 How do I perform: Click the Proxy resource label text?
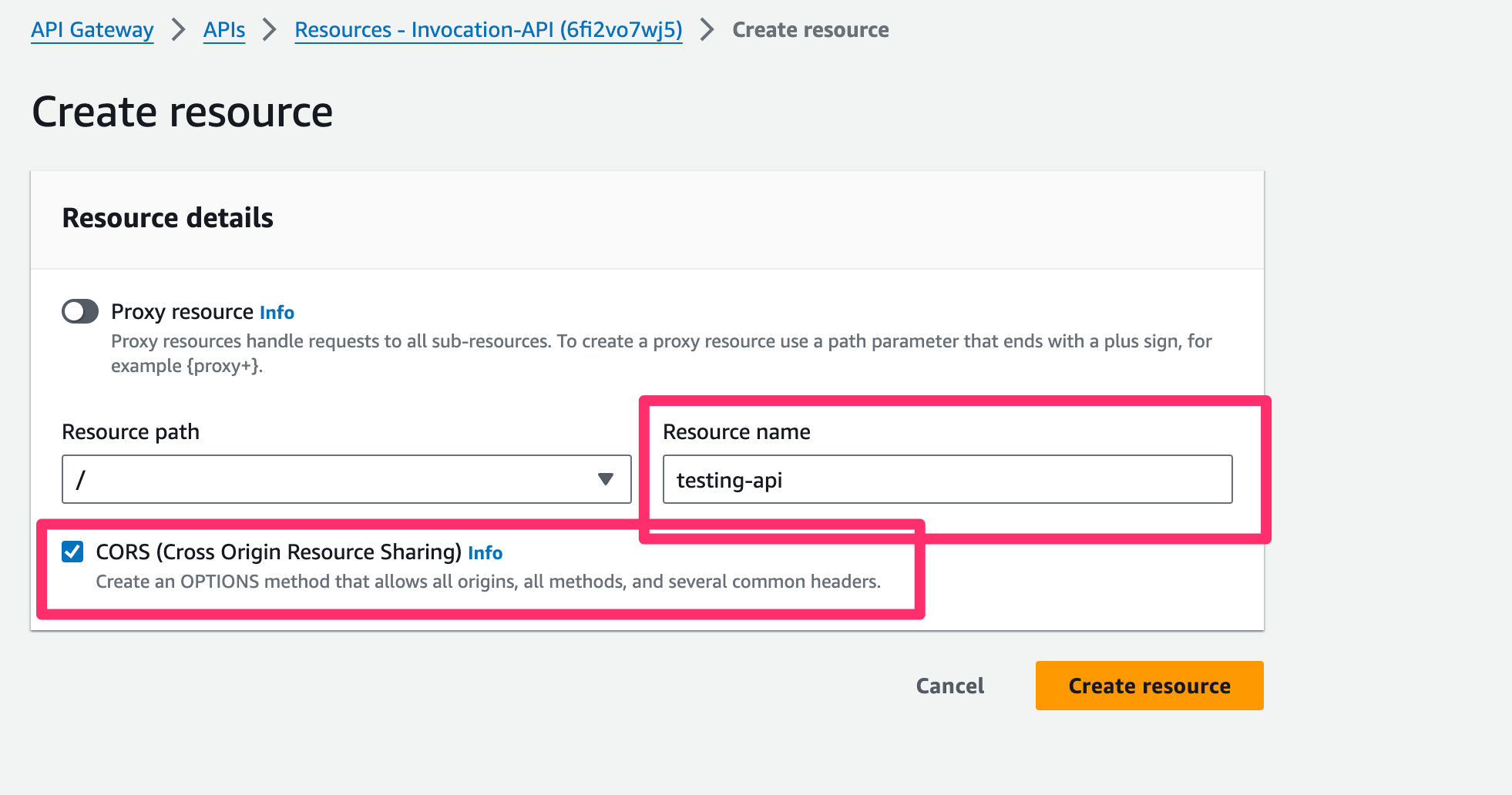[x=182, y=312]
